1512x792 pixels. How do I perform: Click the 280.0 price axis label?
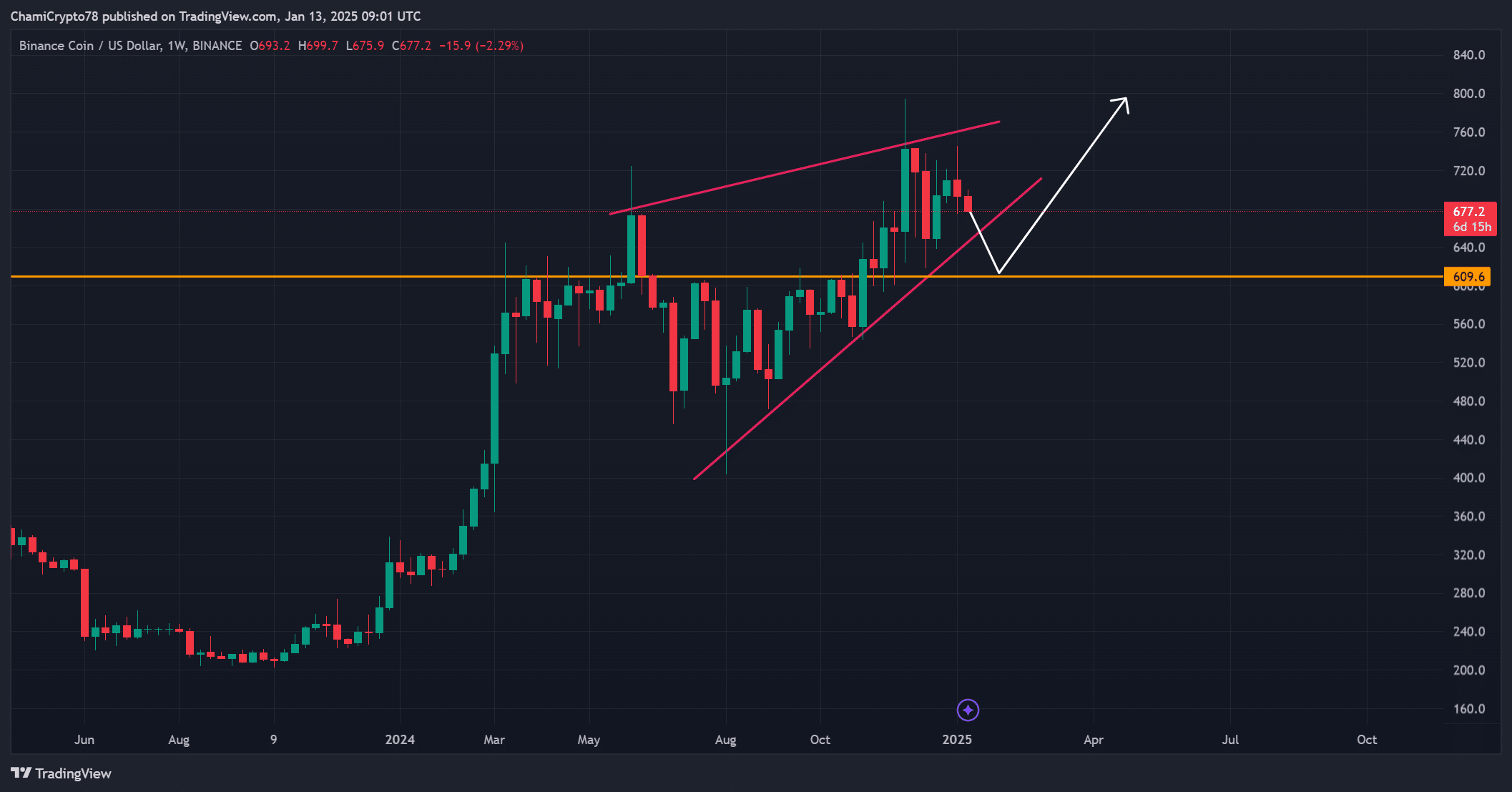click(1469, 593)
